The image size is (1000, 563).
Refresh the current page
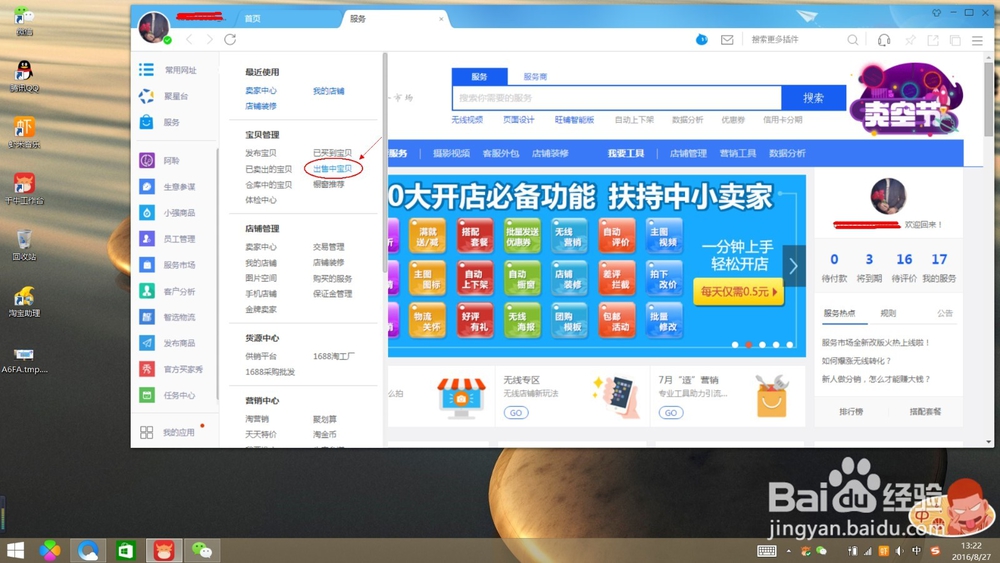[230, 40]
